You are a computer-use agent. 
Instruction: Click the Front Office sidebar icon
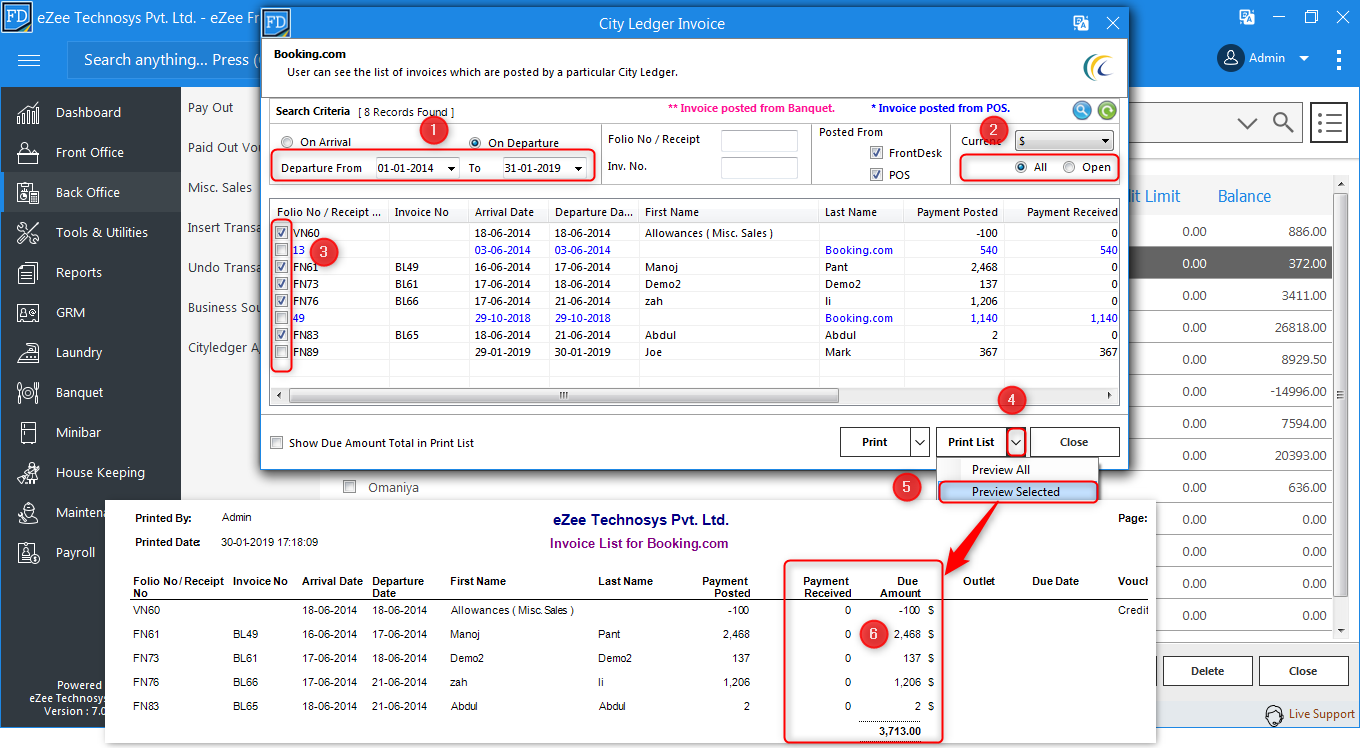[x=28, y=153]
